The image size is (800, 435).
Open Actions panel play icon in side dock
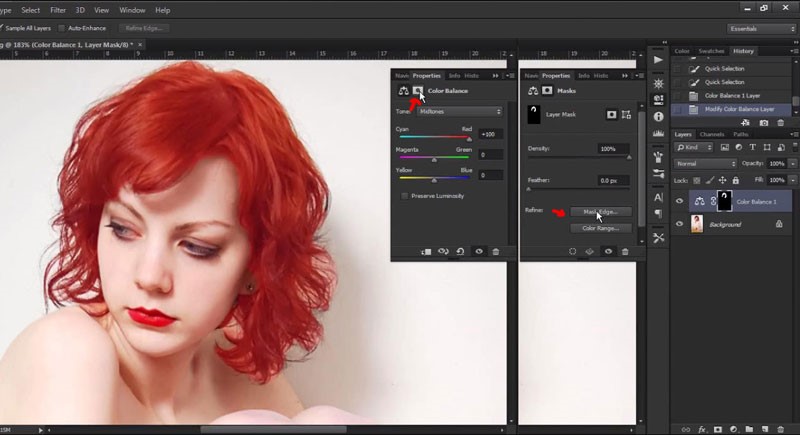click(659, 60)
